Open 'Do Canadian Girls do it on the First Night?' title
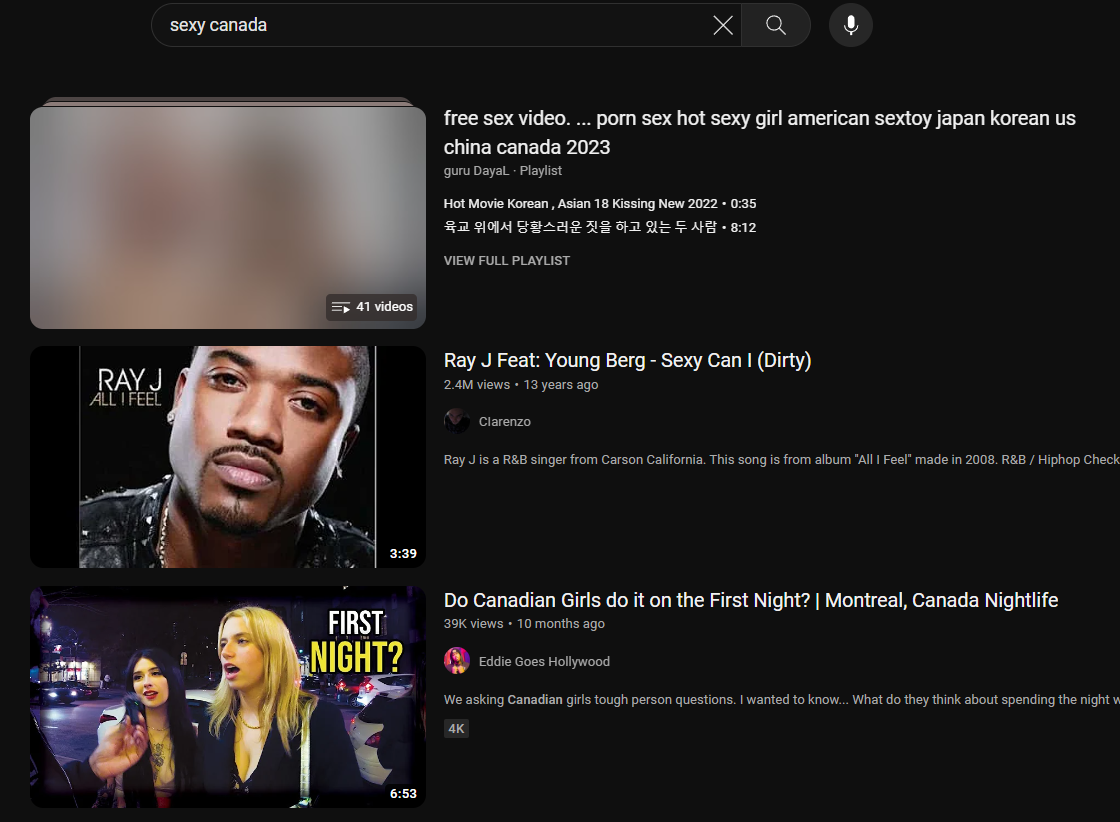The image size is (1120, 822). click(x=751, y=600)
